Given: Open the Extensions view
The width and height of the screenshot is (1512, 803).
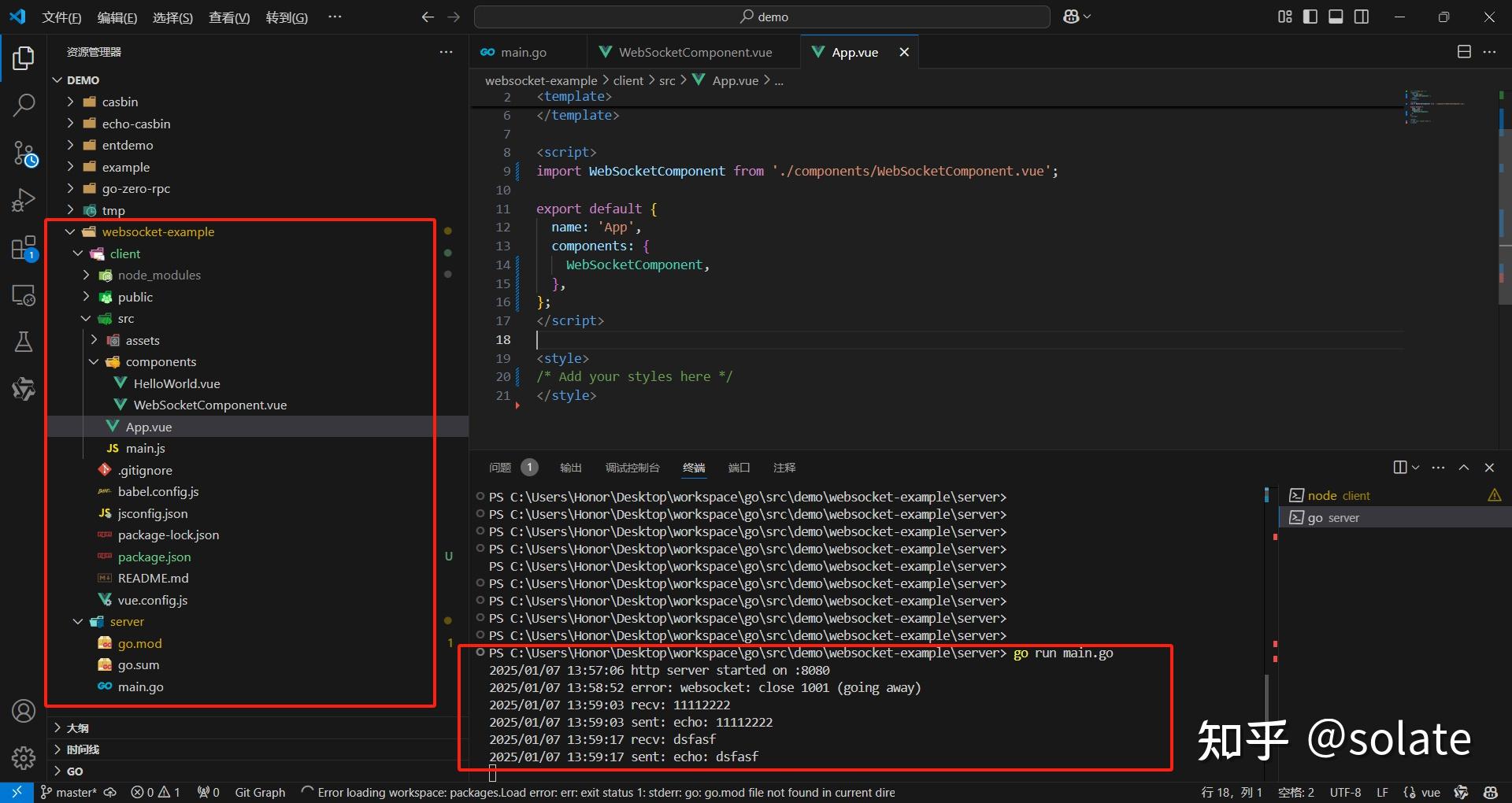Looking at the screenshot, I should click(x=24, y=247).
